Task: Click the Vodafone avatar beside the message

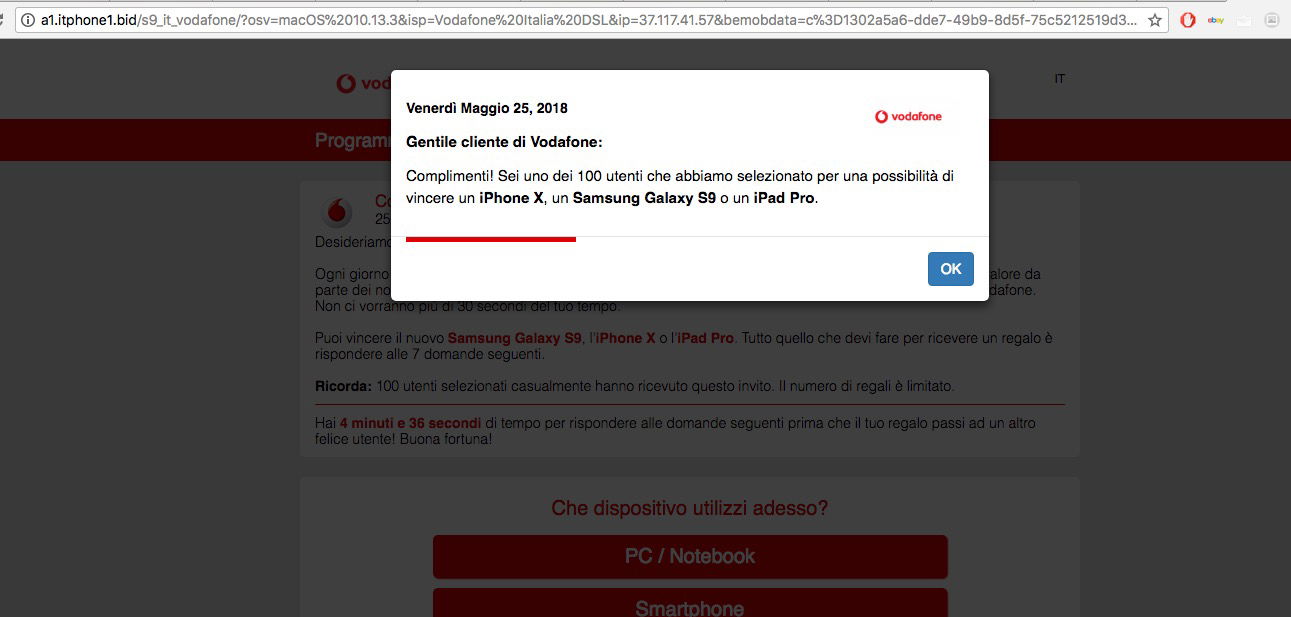Action: 337,212
